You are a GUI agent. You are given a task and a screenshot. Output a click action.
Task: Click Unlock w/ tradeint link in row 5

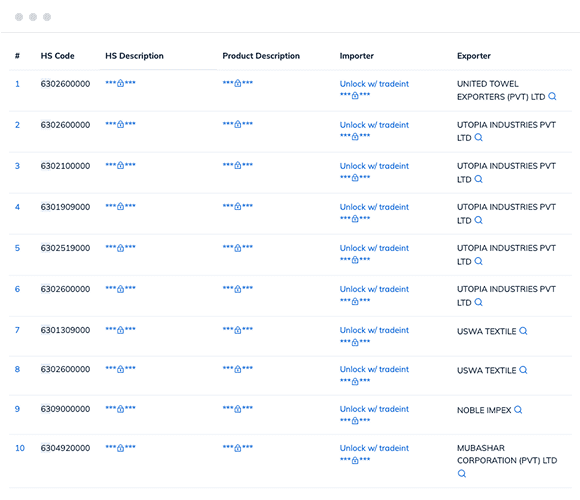tap(374, 248)
